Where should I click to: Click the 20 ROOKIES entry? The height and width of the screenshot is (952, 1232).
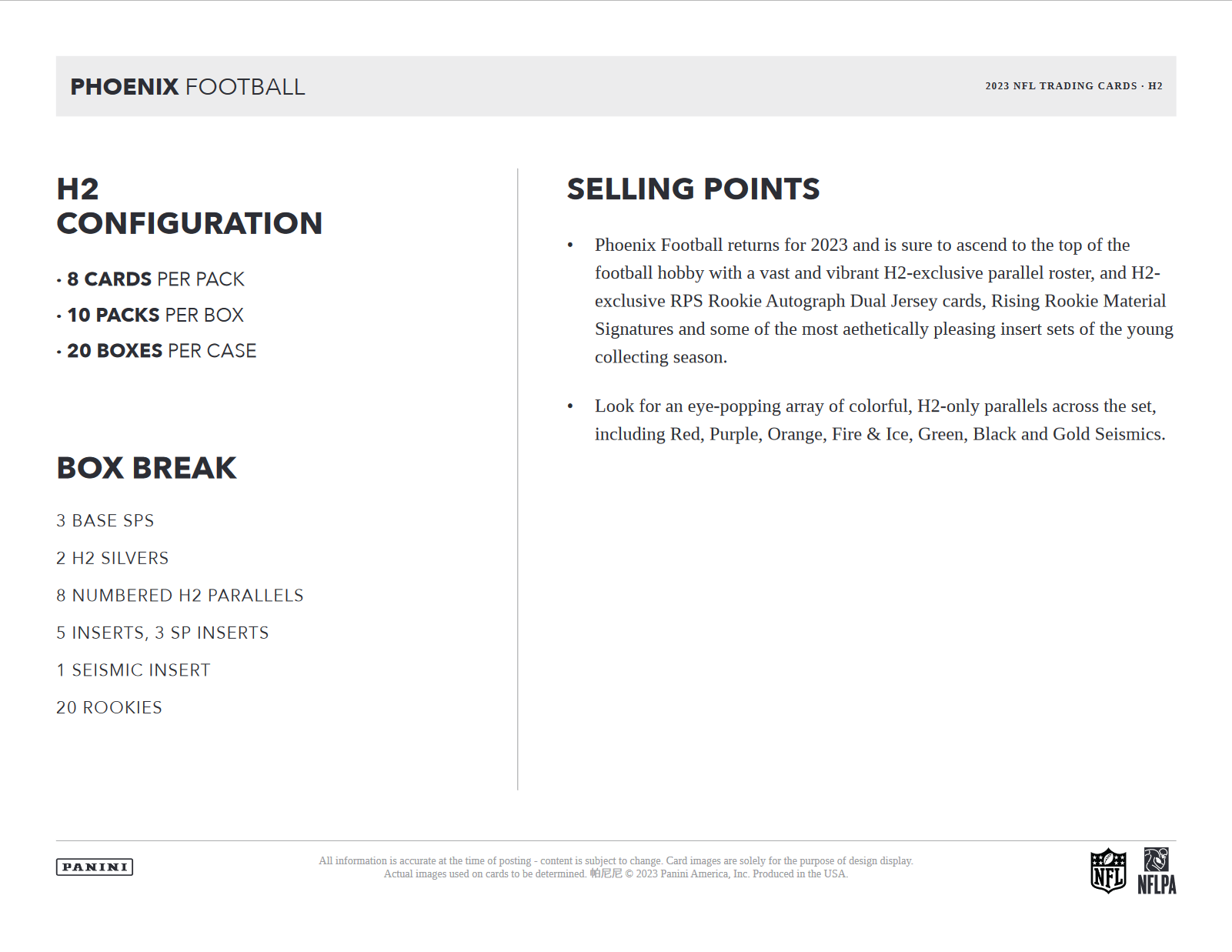point(109,708)
